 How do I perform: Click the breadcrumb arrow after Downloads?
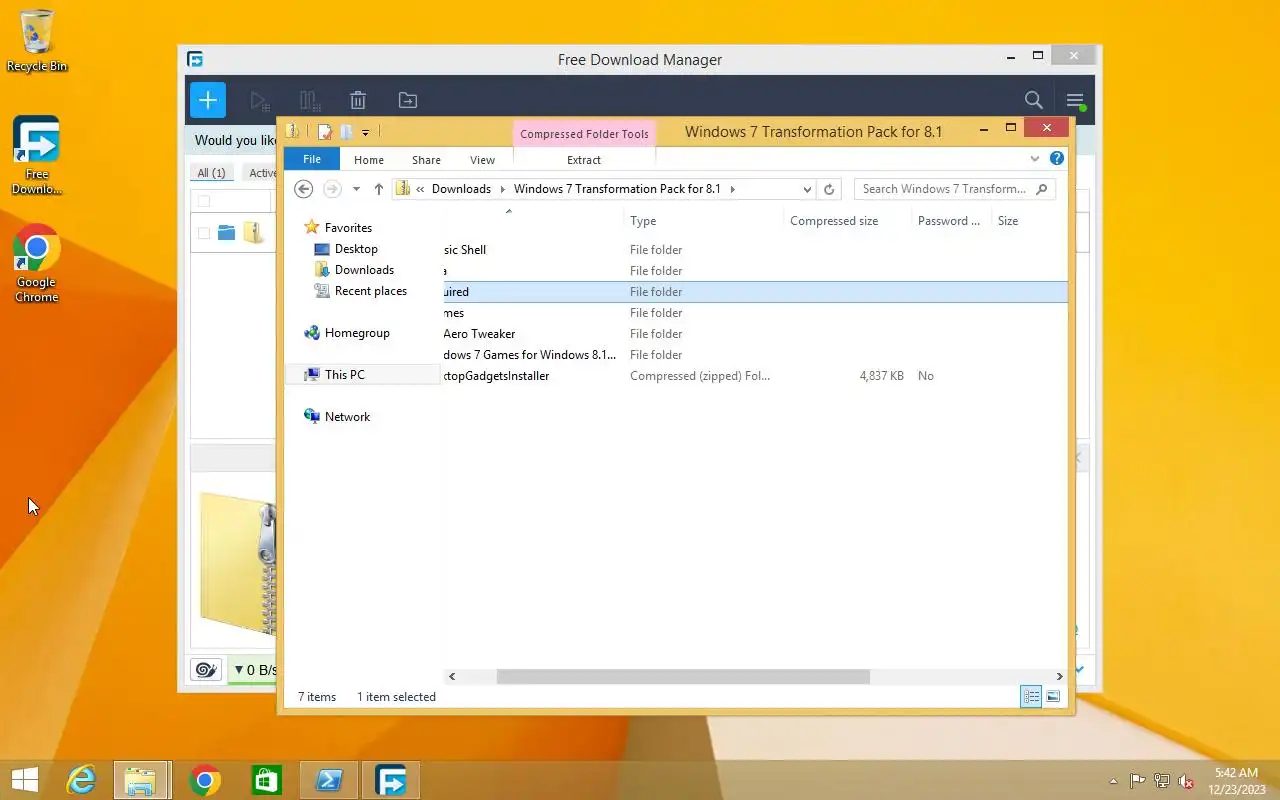point(503,189)
